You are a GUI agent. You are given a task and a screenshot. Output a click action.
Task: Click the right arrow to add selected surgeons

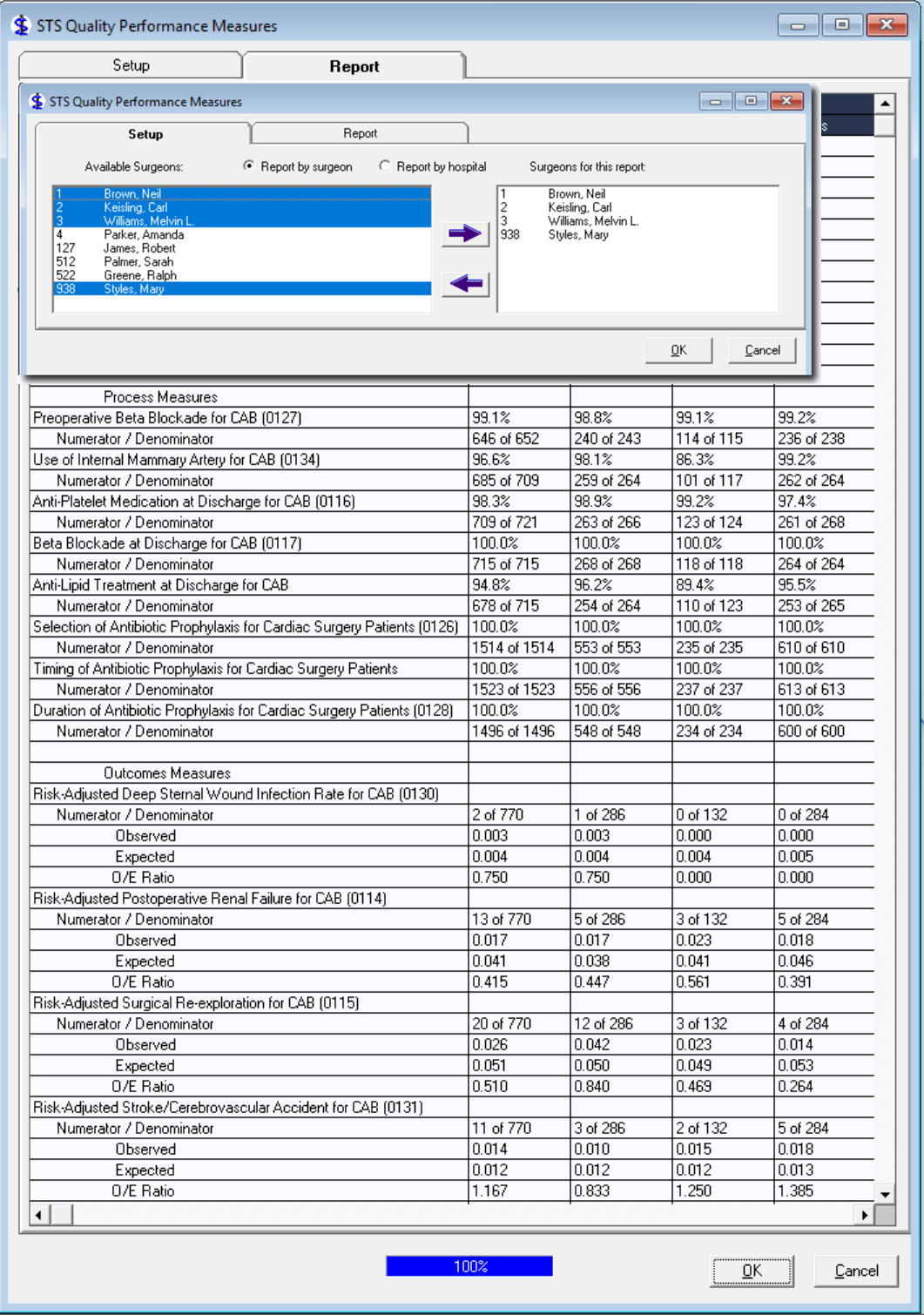pos(465,233)
